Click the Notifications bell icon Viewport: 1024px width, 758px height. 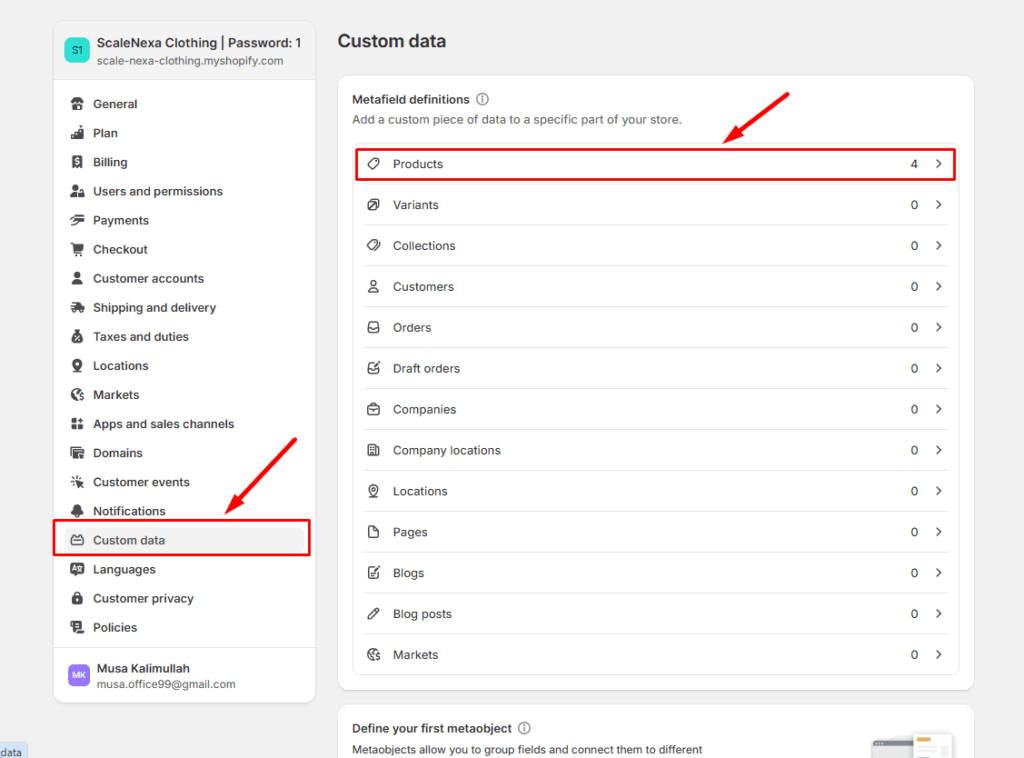(x=77, y=511)
